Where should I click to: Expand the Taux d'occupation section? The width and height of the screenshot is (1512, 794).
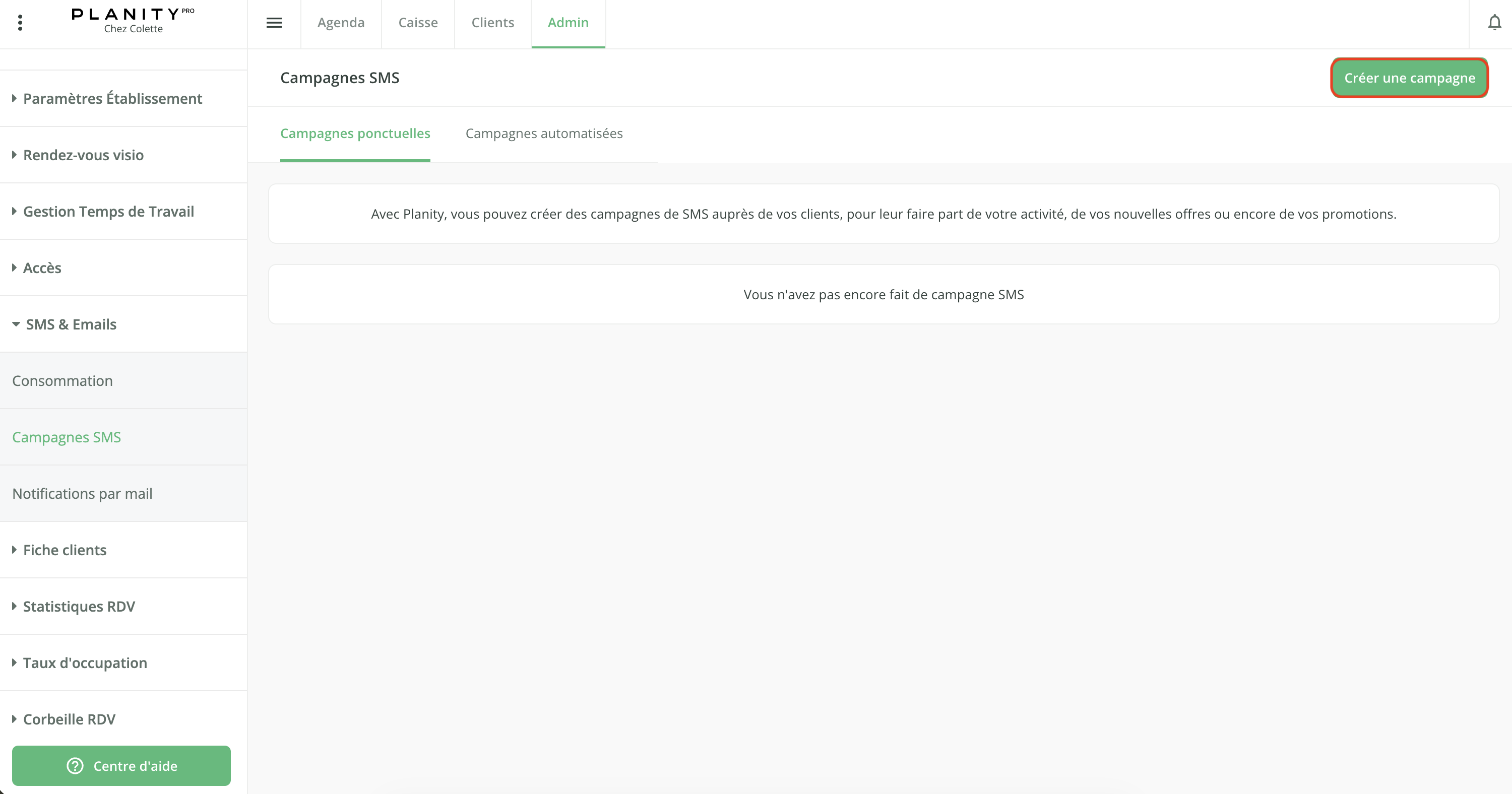[x=85, y=663]
